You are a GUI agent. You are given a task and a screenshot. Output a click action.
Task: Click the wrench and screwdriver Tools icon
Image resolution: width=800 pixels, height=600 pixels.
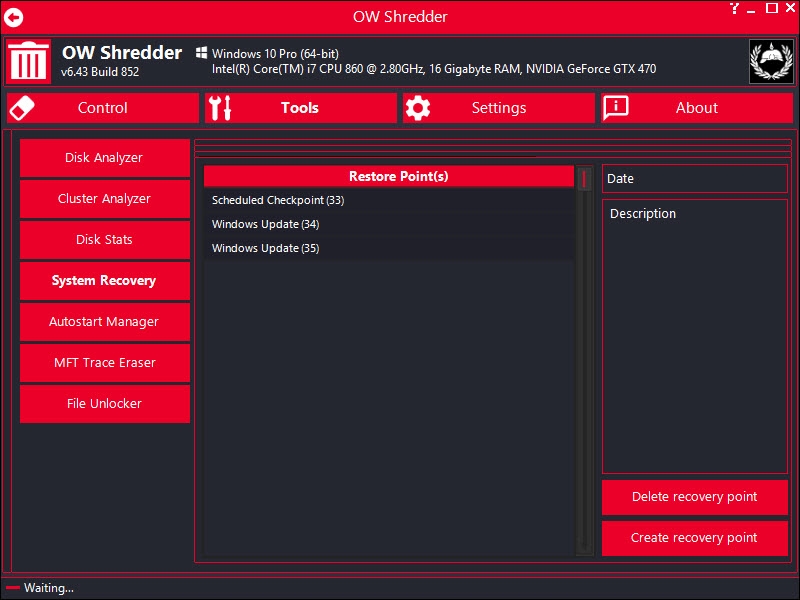tap(220, 108)
